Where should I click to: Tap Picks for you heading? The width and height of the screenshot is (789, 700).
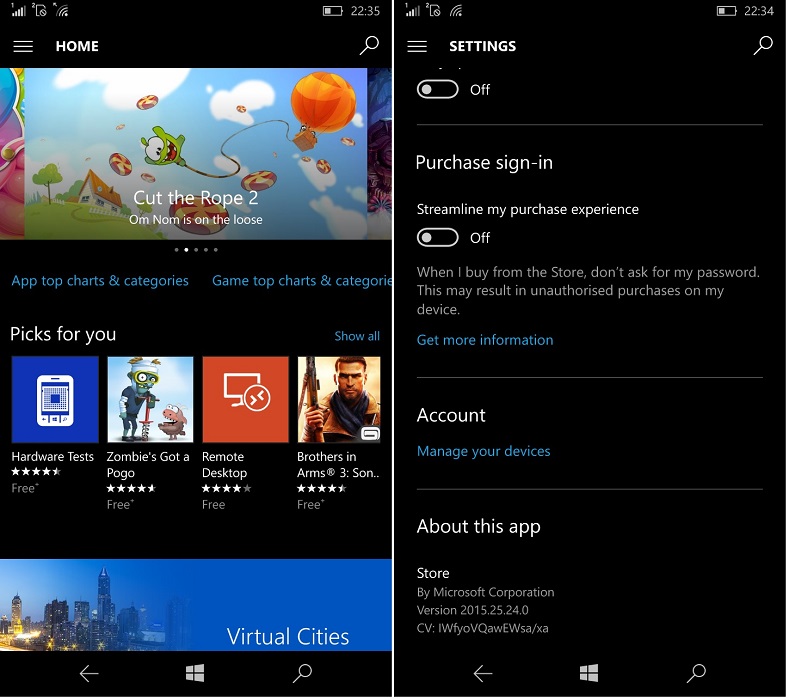(63, 335)
